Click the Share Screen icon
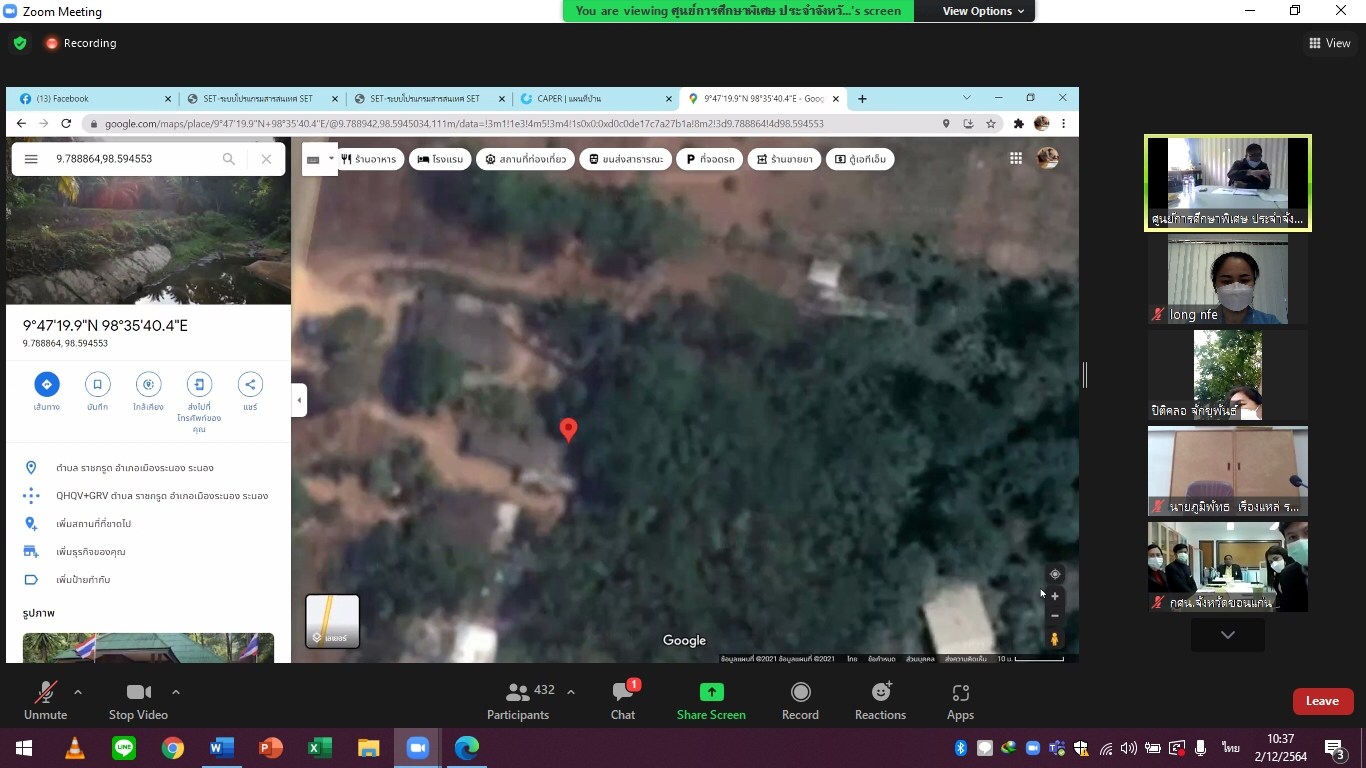The width and height of the screenshot is (1366, 768). pyautogui.click(x=711, y=692)
